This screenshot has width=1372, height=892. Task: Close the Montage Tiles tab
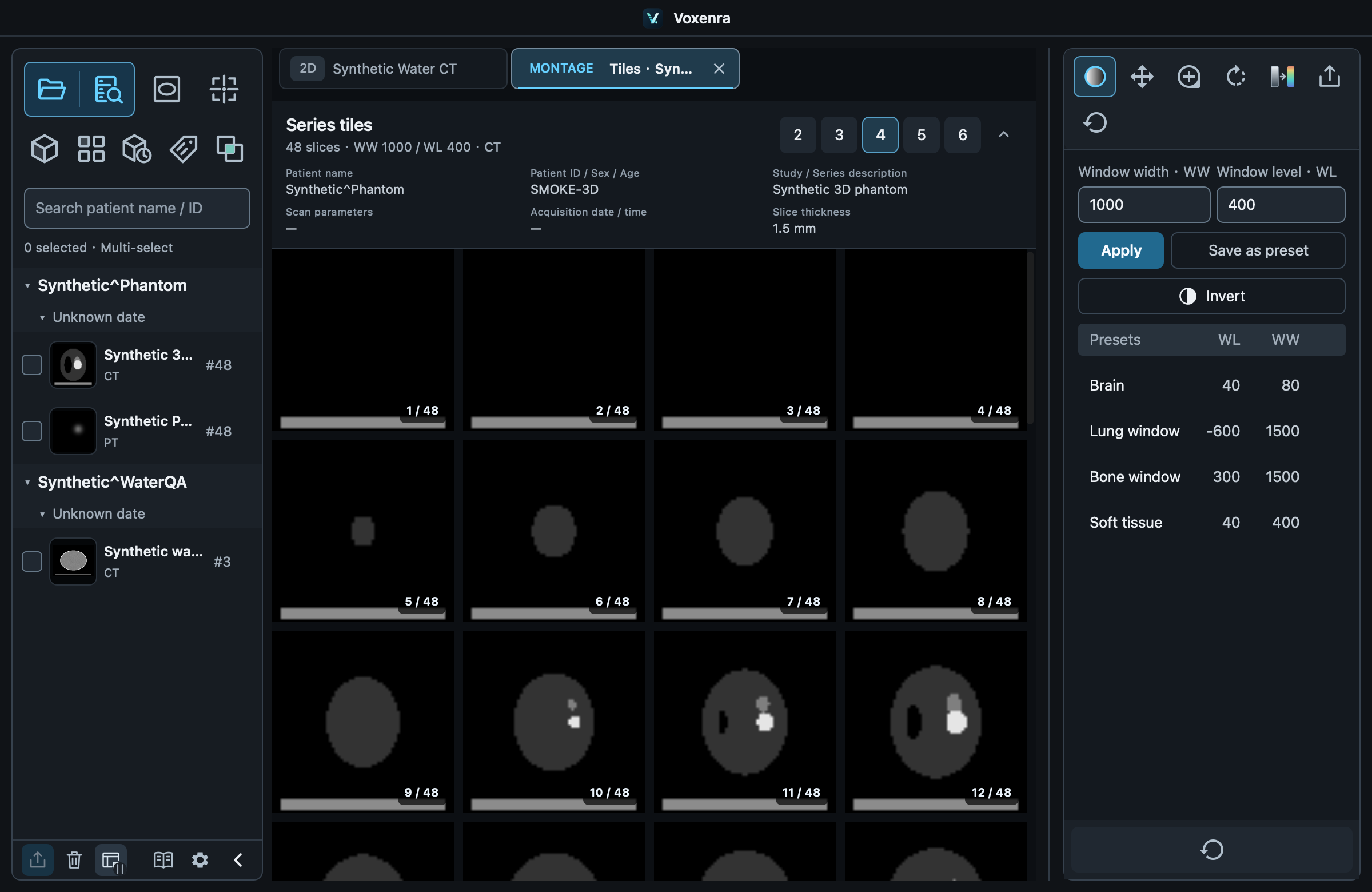click(x=719, y=69)
